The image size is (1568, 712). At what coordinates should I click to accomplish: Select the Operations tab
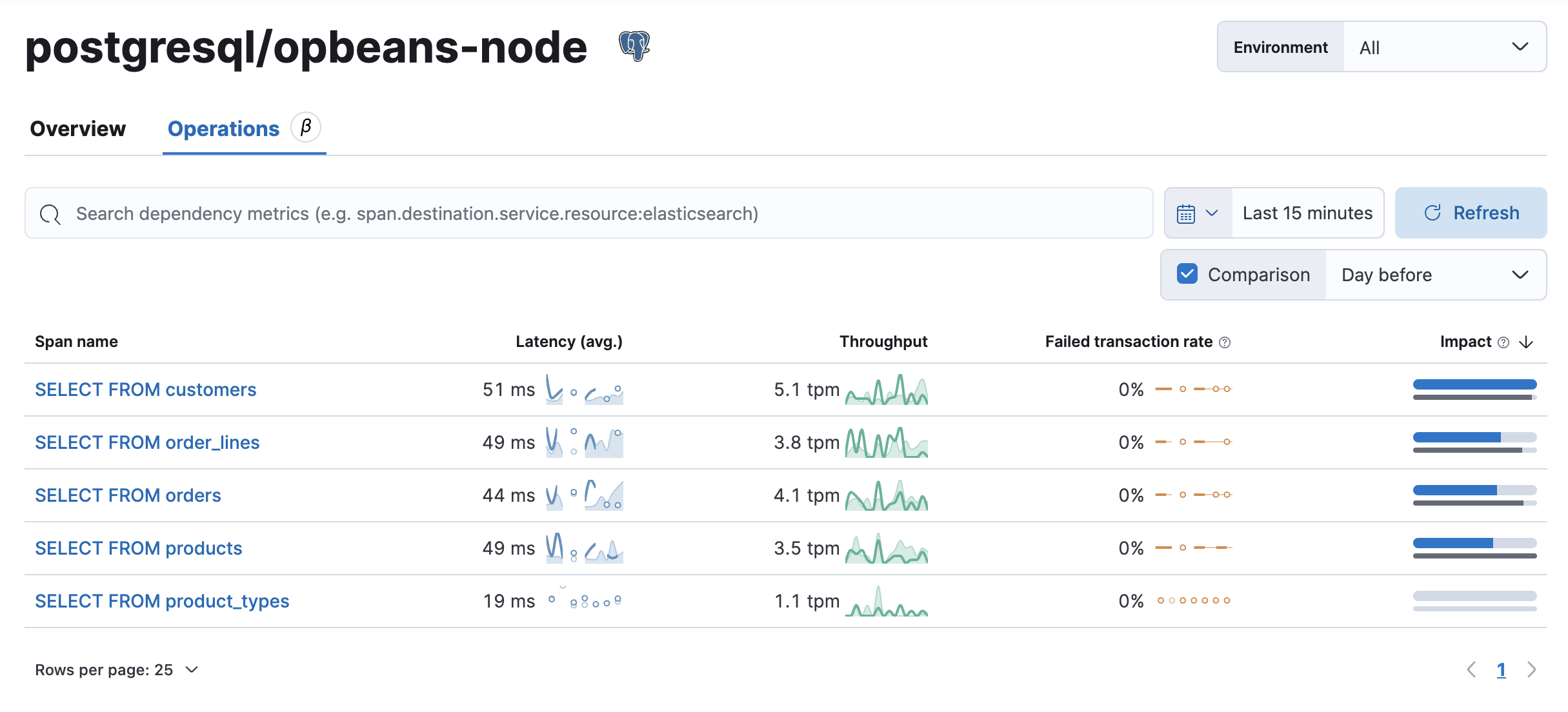tap(223, 128)
